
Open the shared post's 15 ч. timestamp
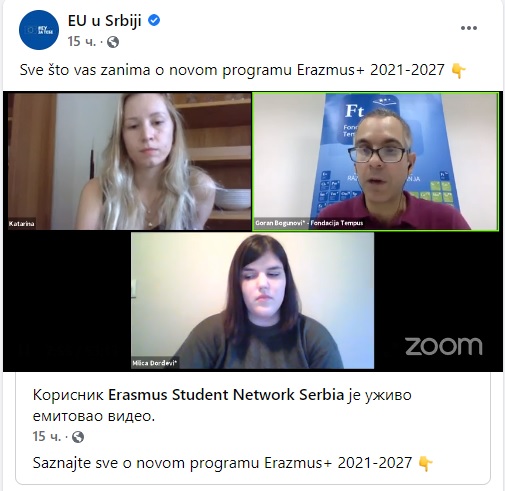pos(47,436)
